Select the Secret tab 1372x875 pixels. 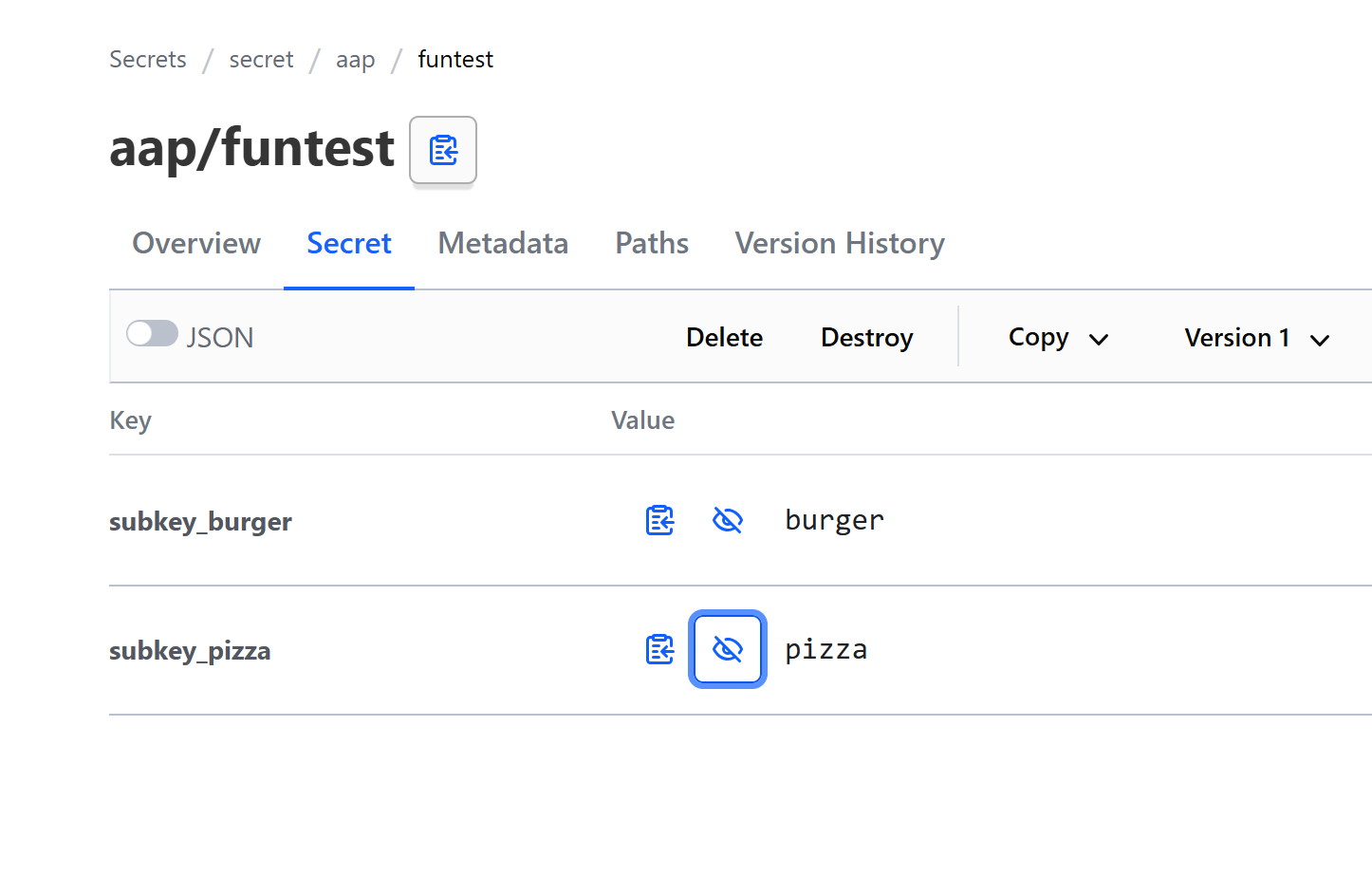click(x=348, y=244)
